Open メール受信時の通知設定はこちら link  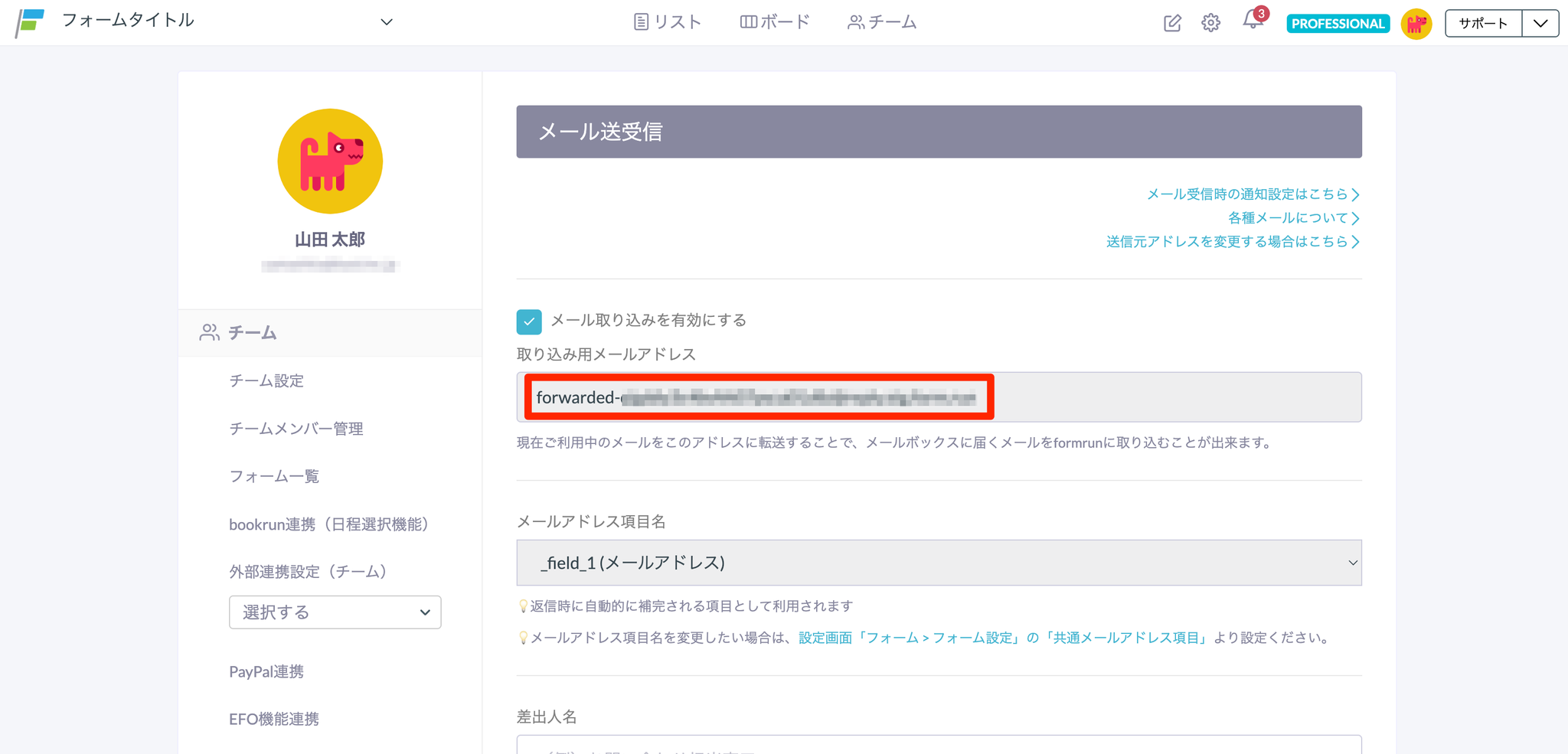coord(1252,194)
